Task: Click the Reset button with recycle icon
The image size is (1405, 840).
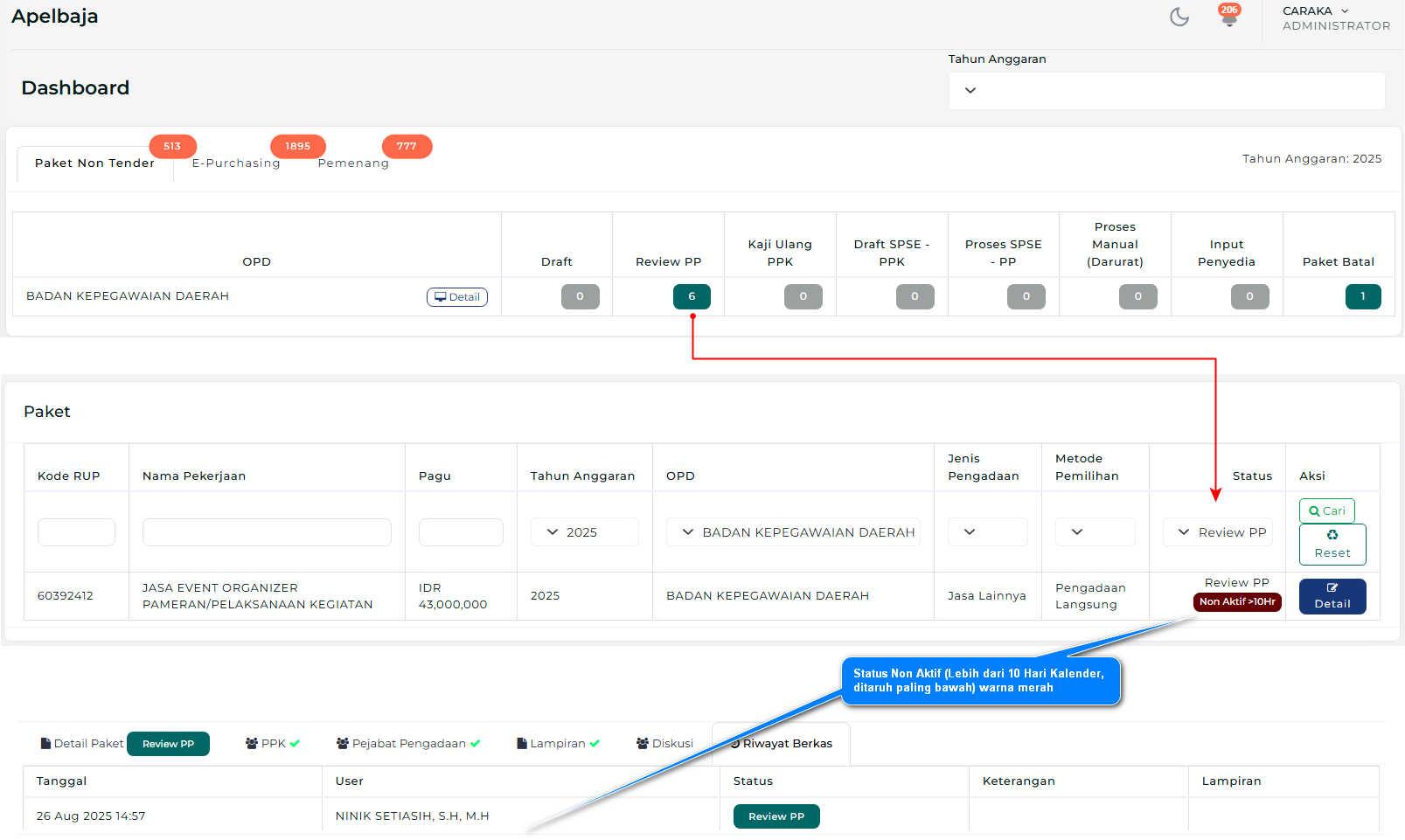Action: 1332,545
